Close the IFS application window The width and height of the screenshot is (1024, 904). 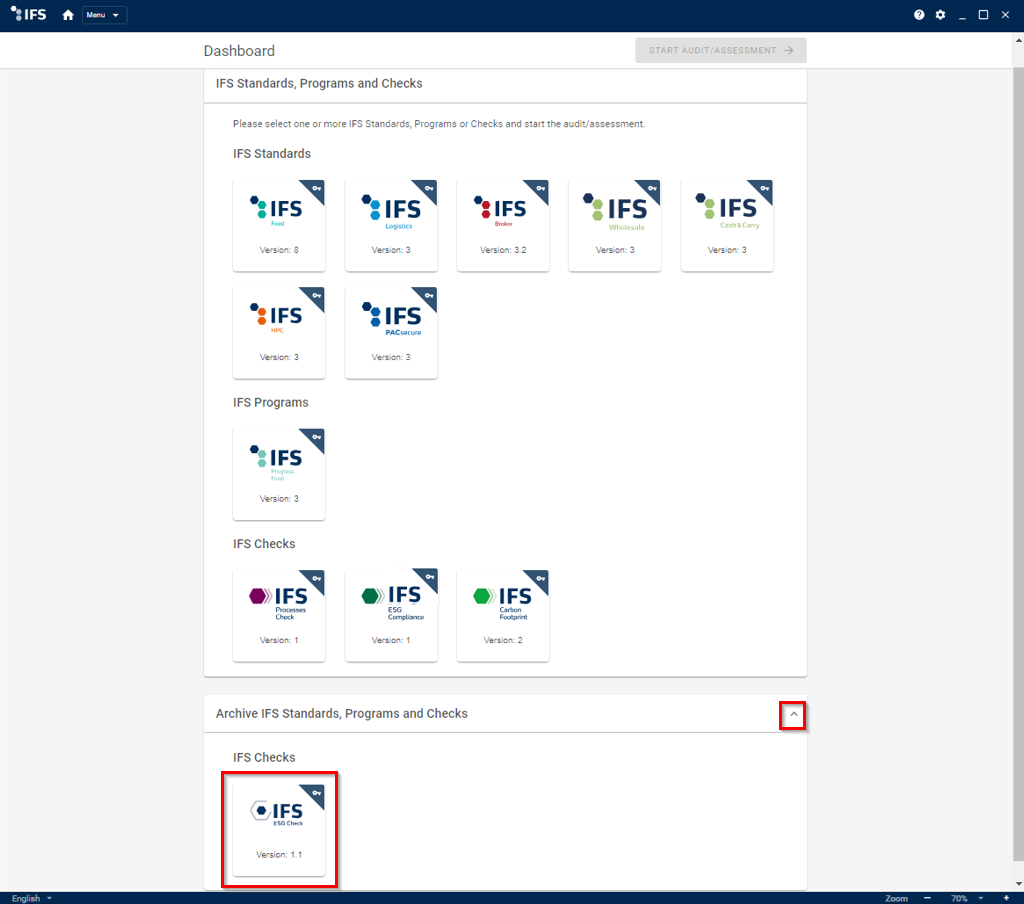click(x=1005, y=15)
